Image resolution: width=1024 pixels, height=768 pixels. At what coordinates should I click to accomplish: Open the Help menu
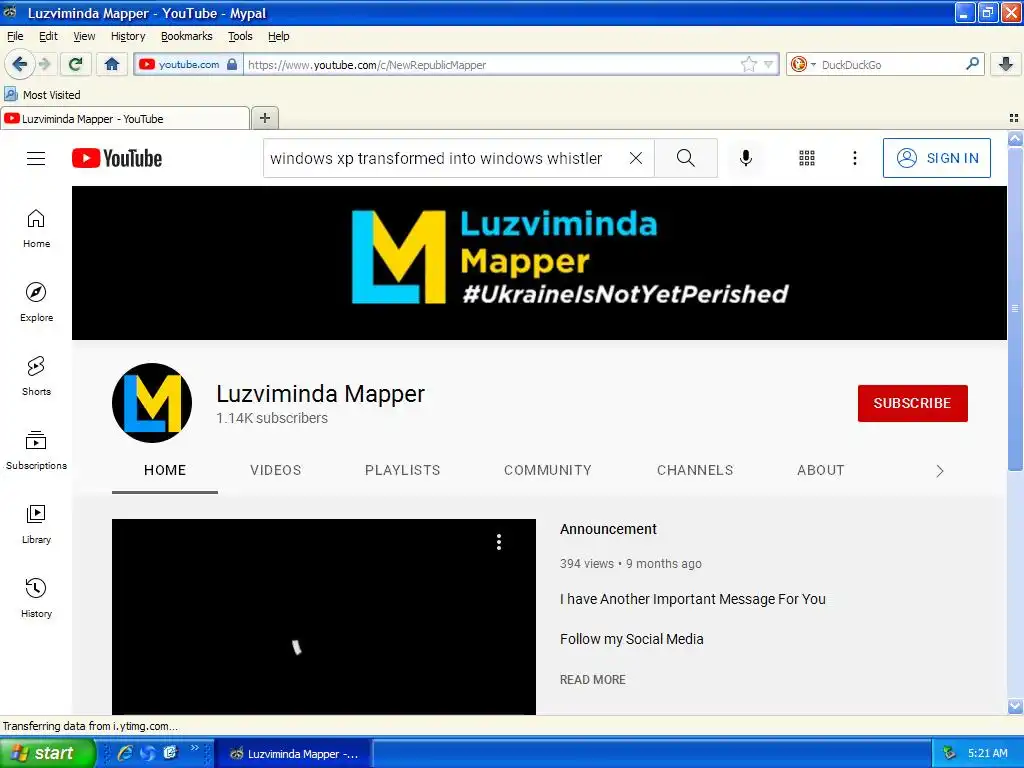pyautogui.click(x=279, y=36)
